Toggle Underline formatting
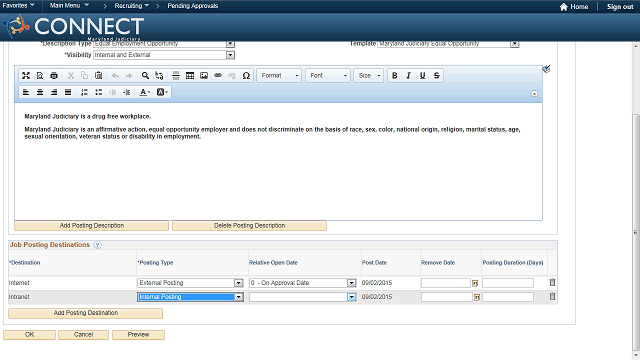Viewport: 640px width, 360px height. (422, 76)
